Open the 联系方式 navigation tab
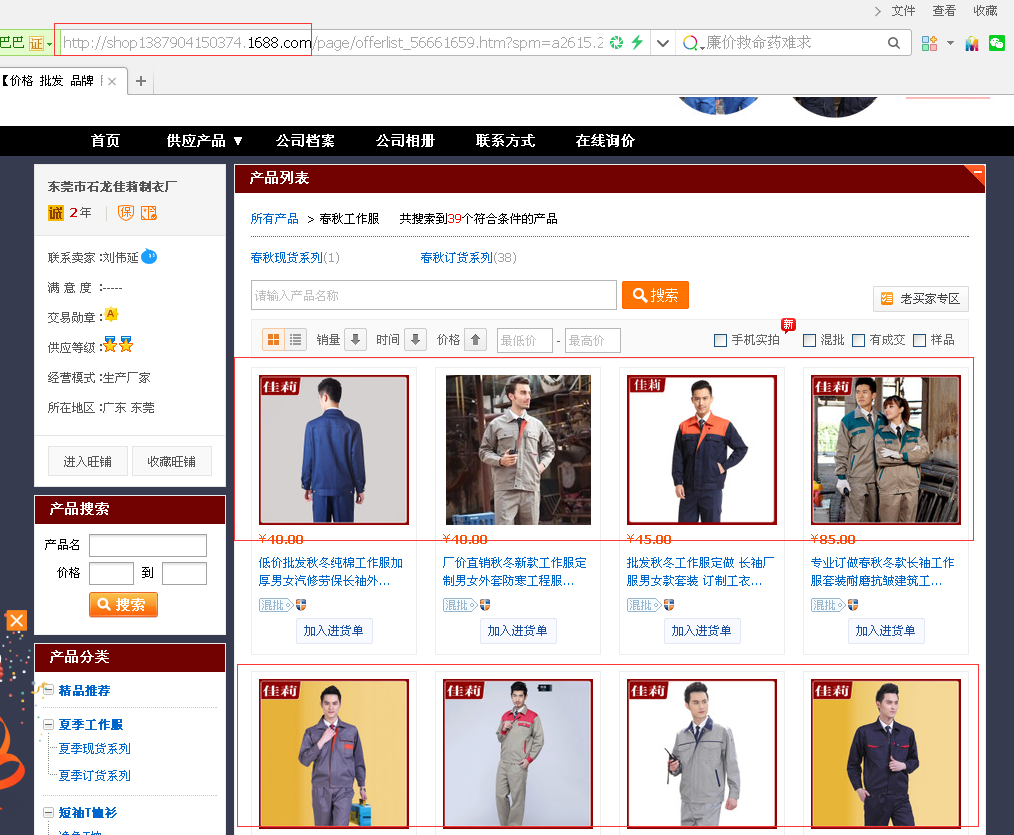This screenshot has height=835, width=1014. tap(505, 141)
